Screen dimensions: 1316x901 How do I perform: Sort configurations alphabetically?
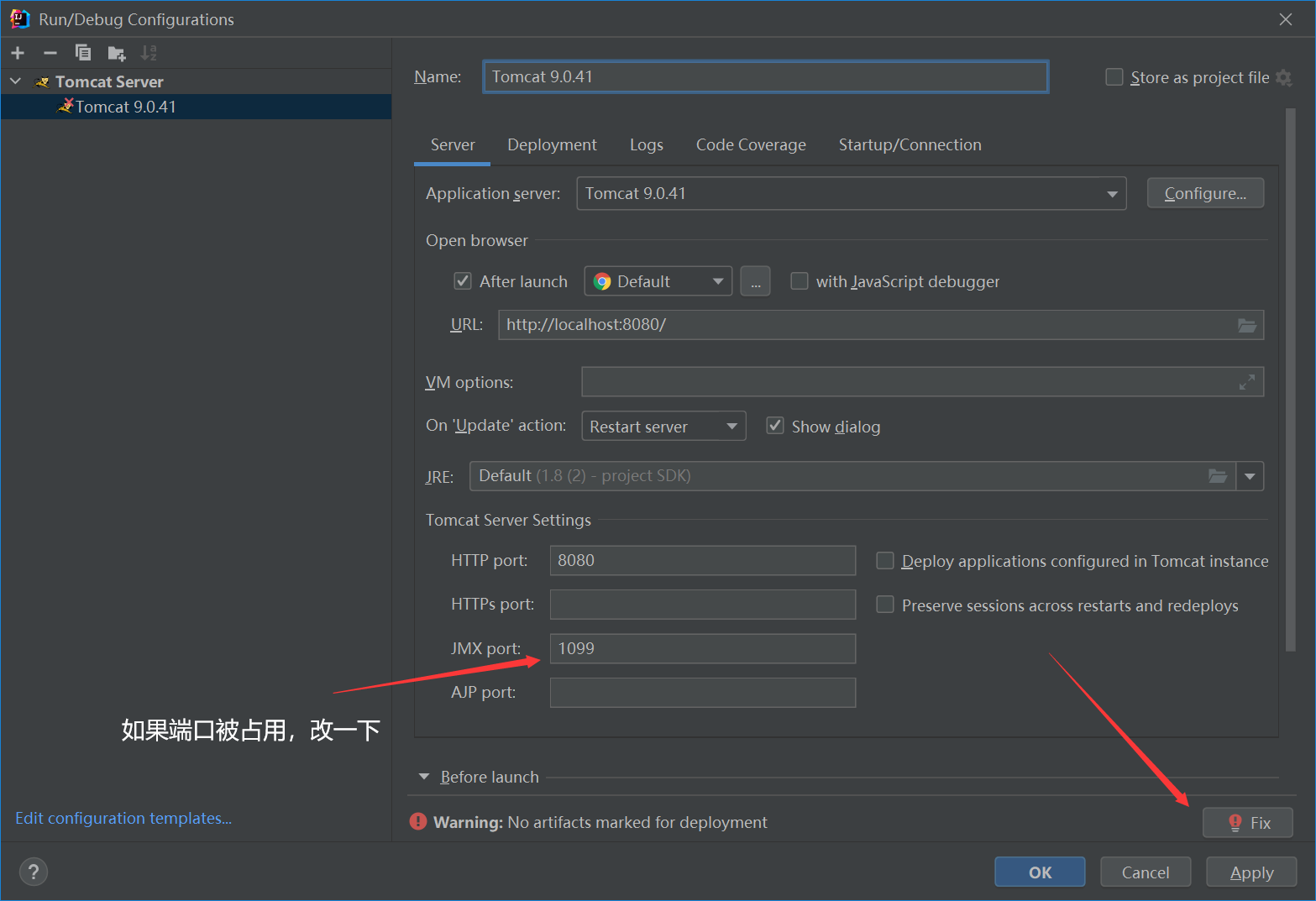coord(149,53)
